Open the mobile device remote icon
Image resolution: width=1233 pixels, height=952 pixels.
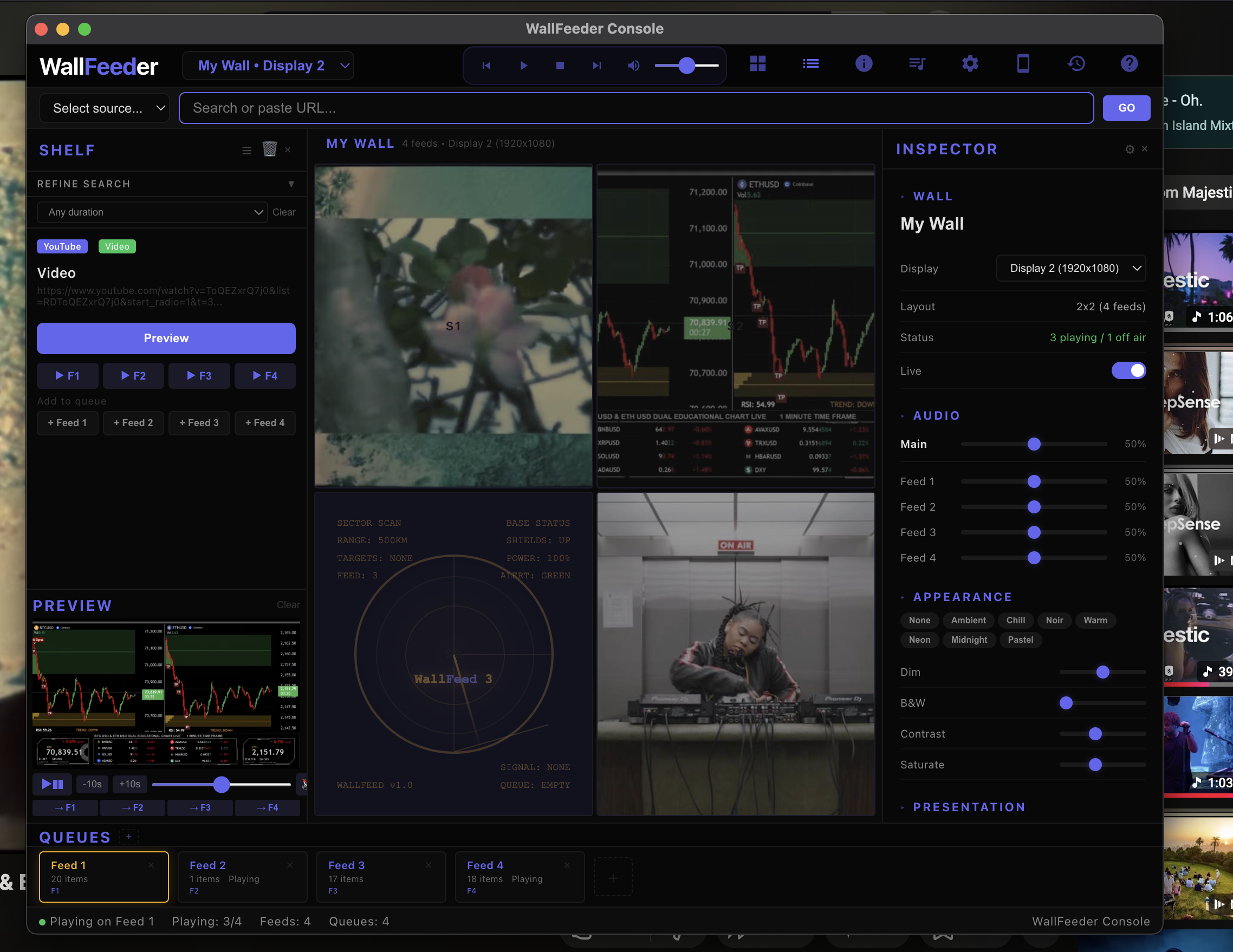coord(1023,64)
